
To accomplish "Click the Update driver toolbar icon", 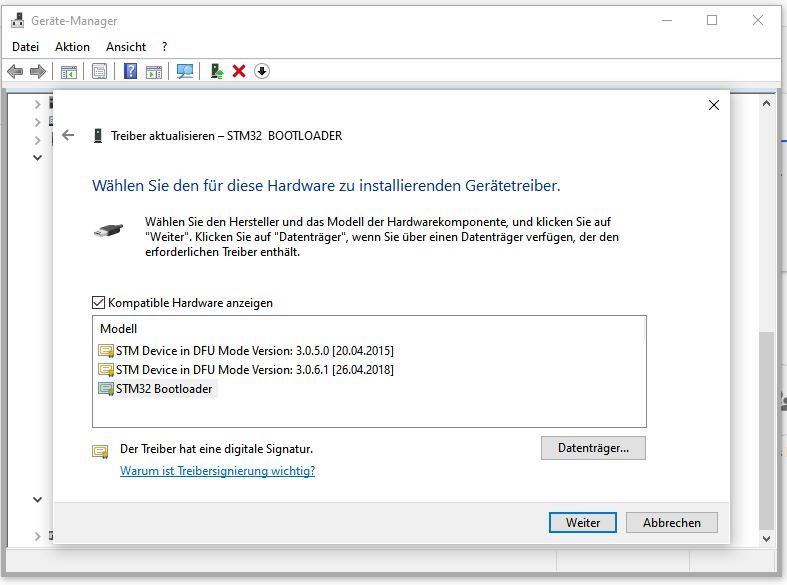I will coord(216,71).
